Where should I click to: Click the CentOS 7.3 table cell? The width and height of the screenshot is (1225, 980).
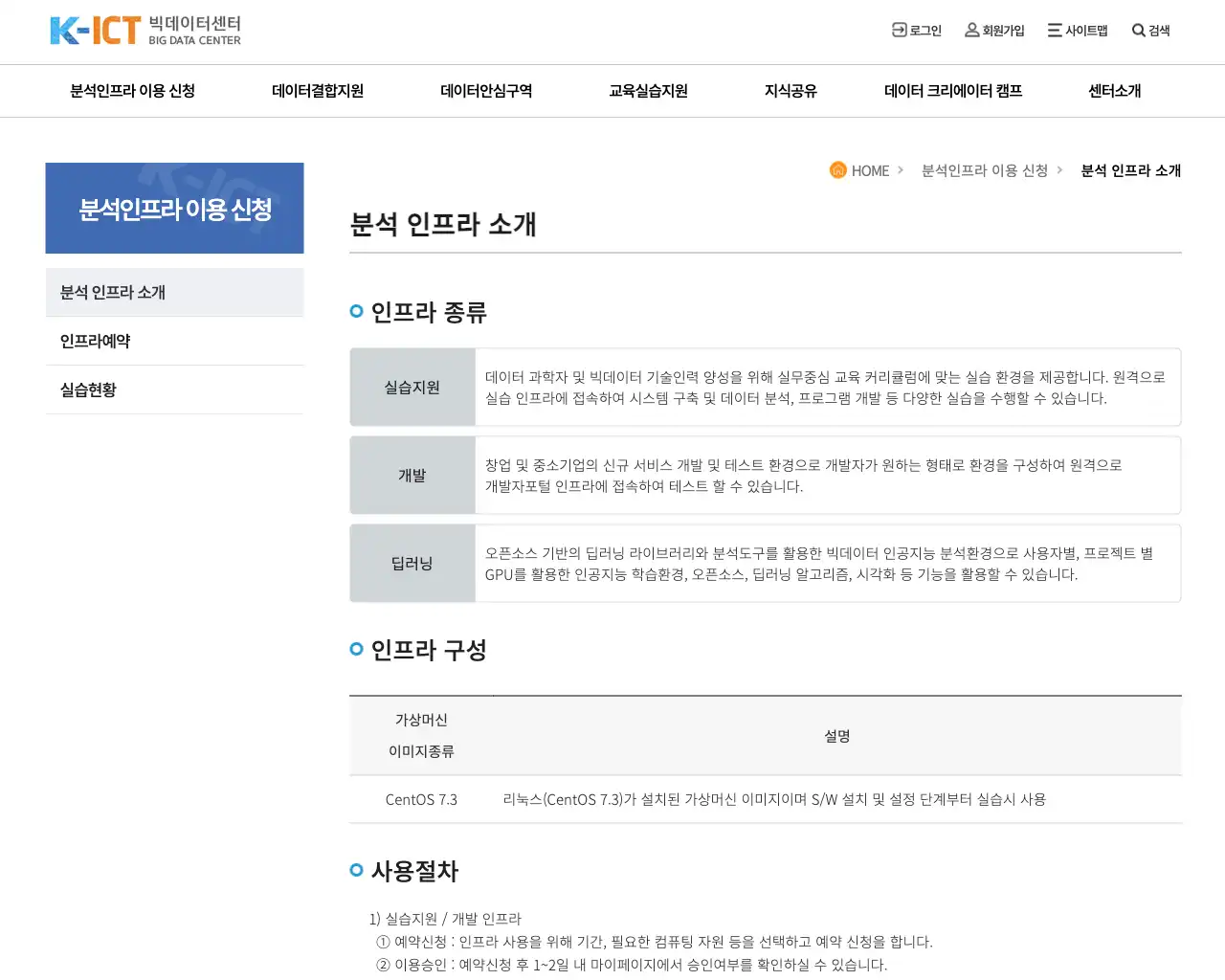421,799
